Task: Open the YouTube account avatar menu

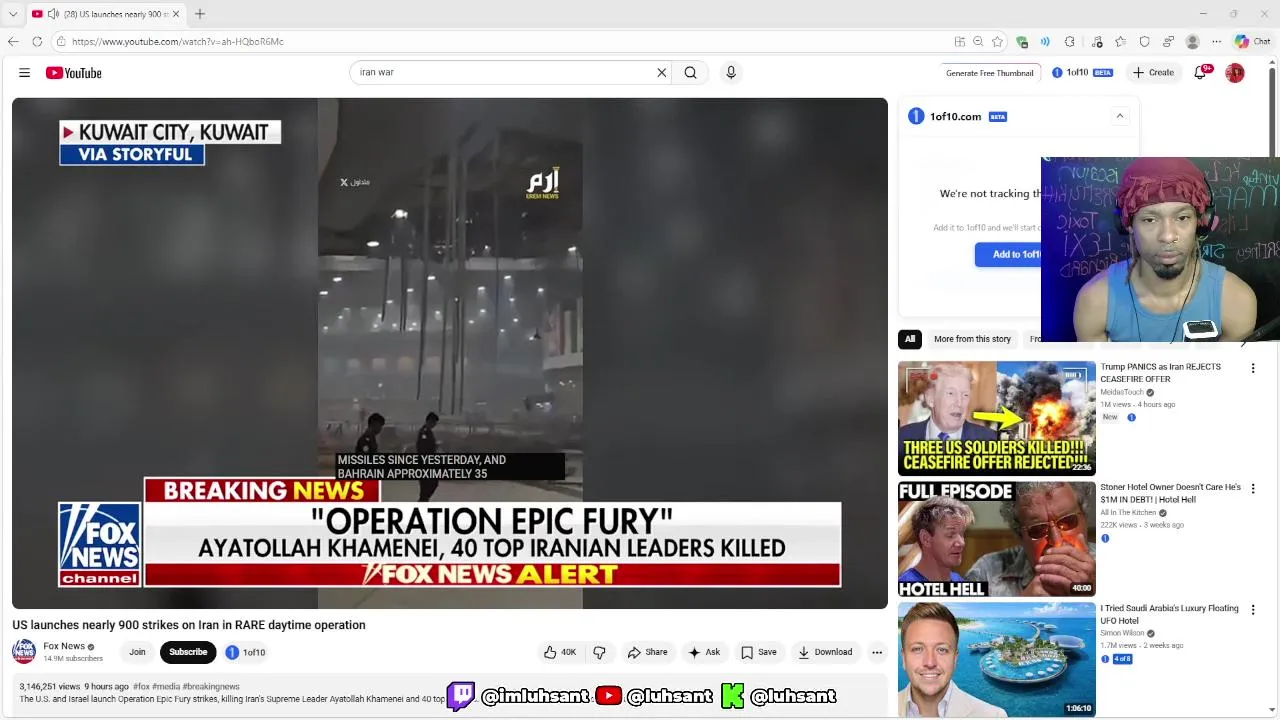Action: pos(1235,73)
